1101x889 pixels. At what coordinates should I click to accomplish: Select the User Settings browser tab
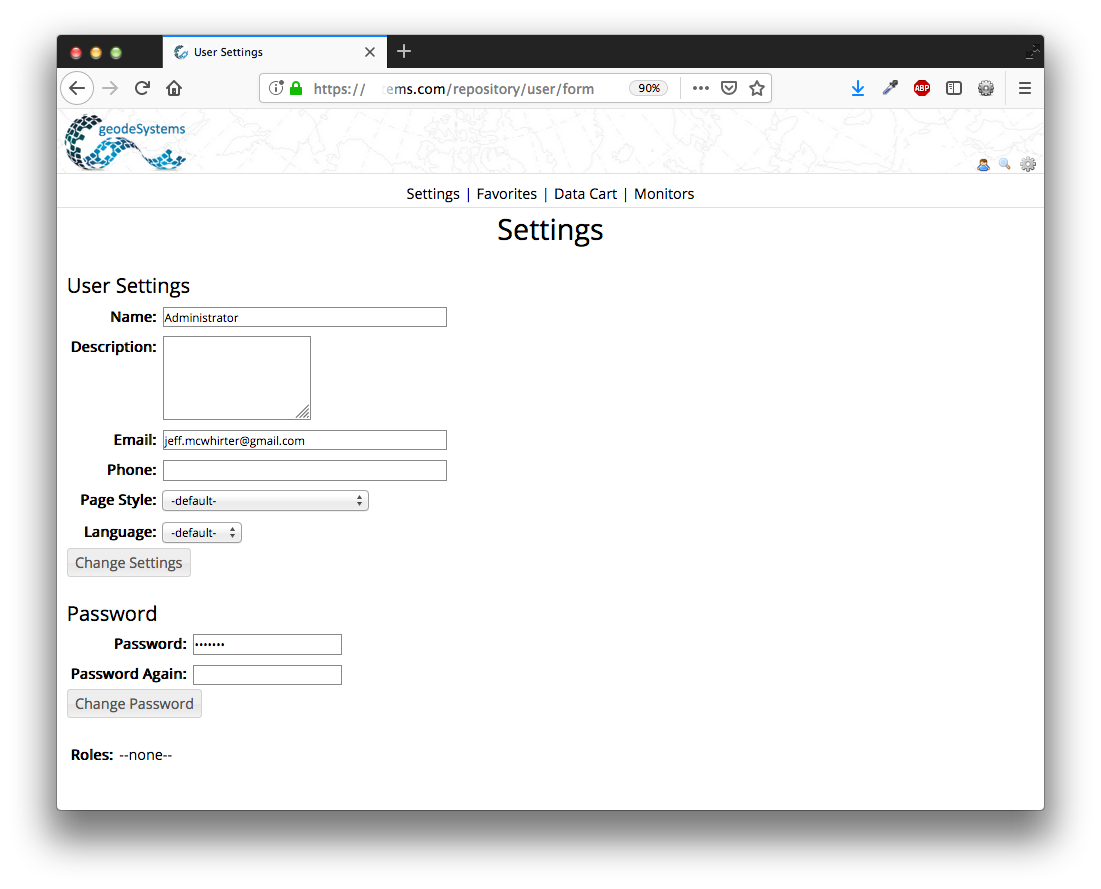tap(275, 52)
